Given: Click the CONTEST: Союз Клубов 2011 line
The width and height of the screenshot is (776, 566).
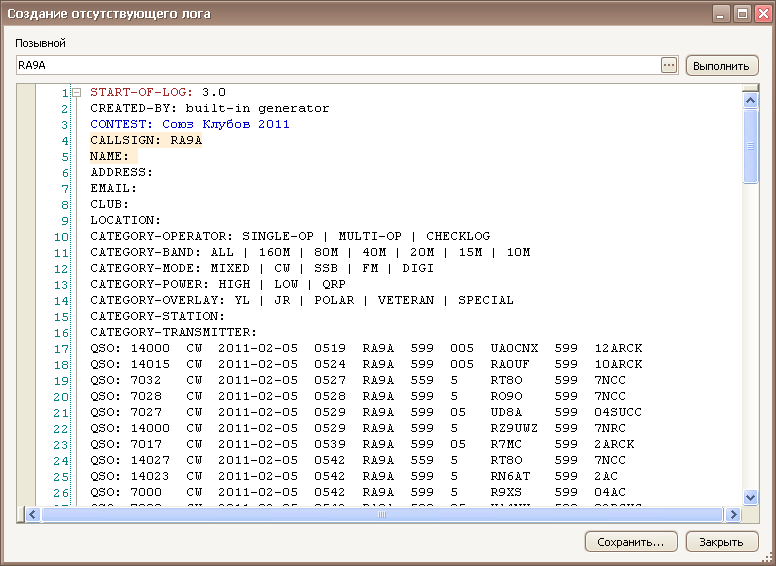Looking at the screenshot, I should pyautogui.click(x=189, y=124).
